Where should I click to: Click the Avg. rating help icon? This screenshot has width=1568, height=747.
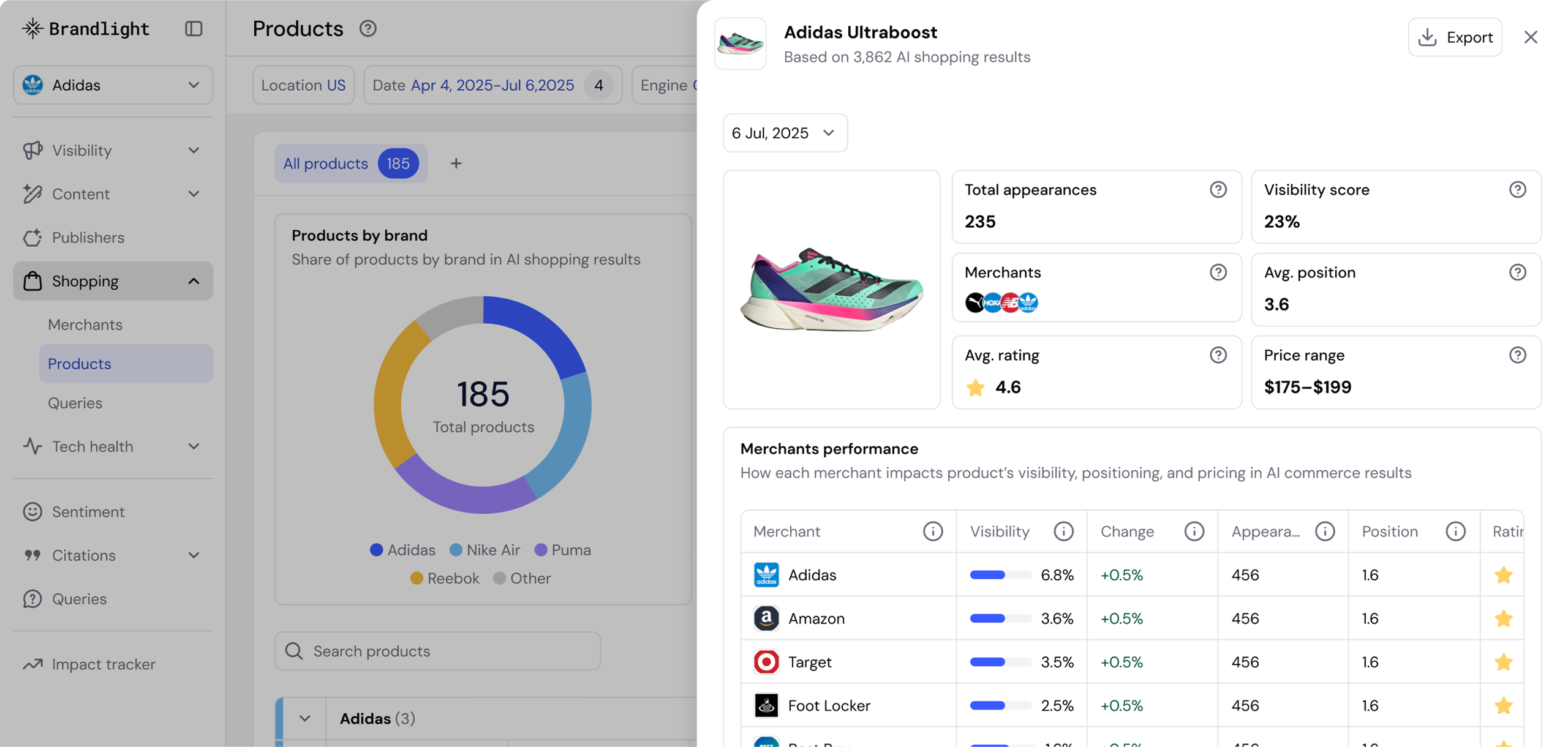pyautogui.click(x=1218, y=355)
